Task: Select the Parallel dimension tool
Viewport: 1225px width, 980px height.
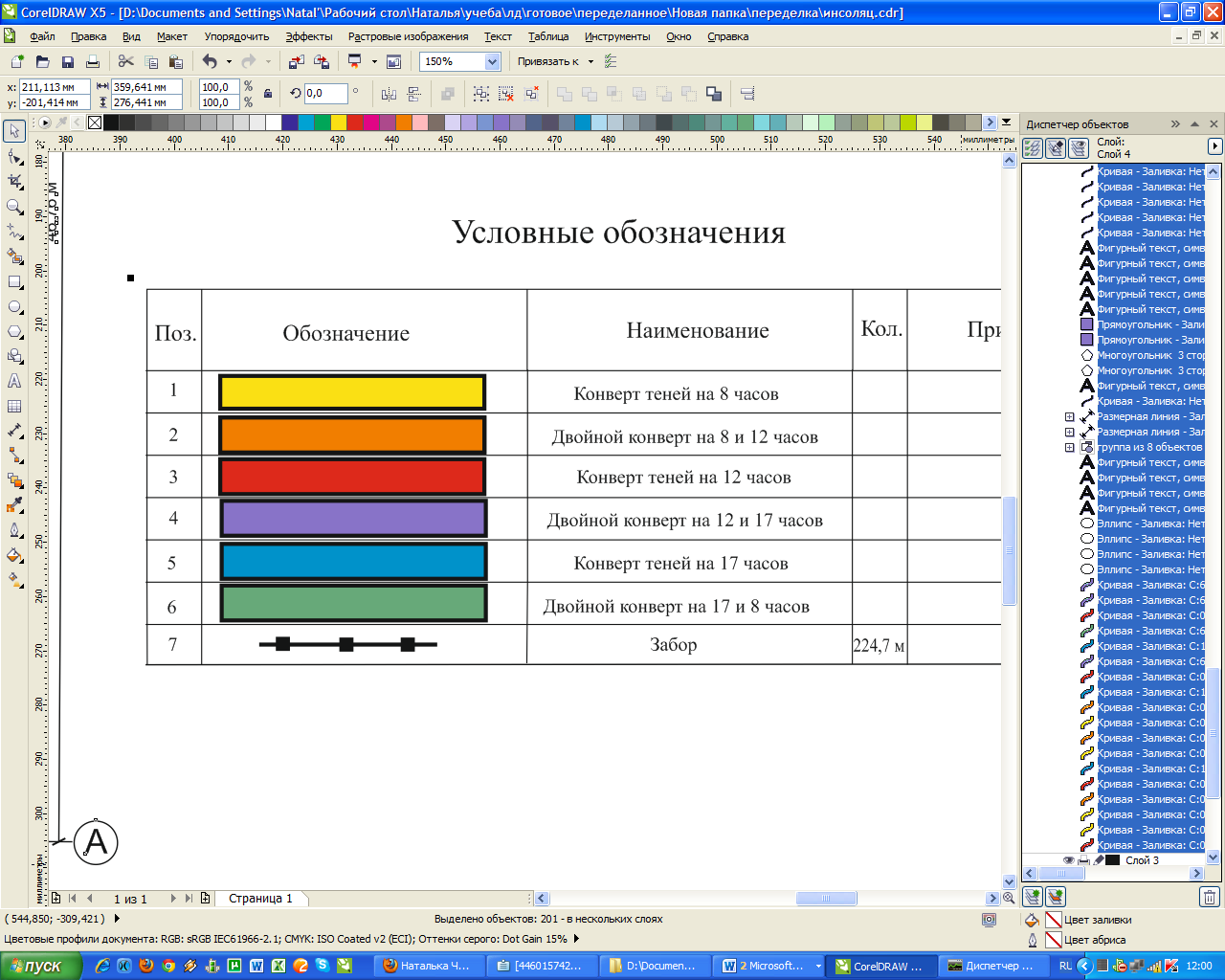Action: [14, 431]
